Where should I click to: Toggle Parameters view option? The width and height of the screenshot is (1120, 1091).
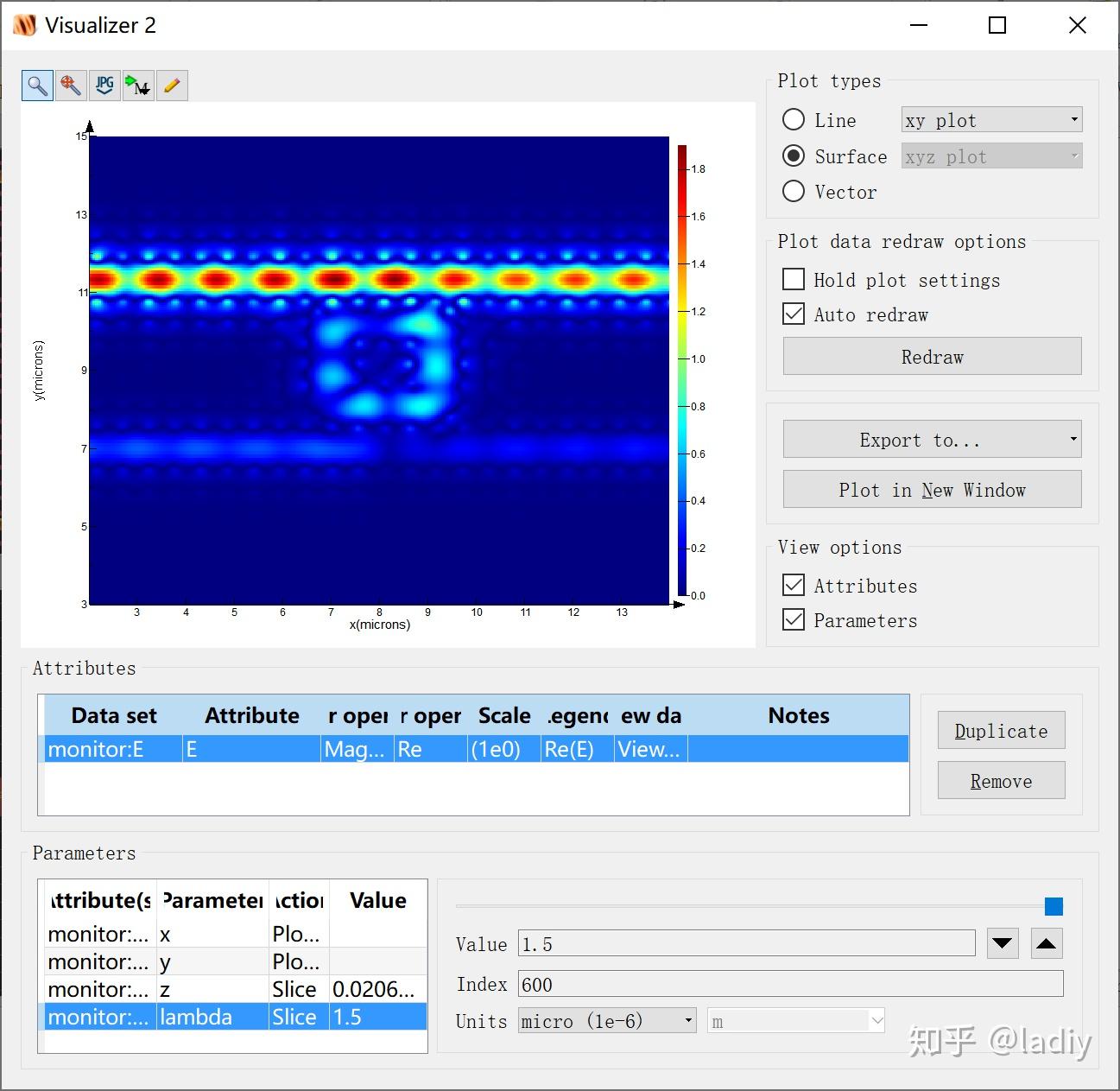pyautogui.click(x=793, y=619)
